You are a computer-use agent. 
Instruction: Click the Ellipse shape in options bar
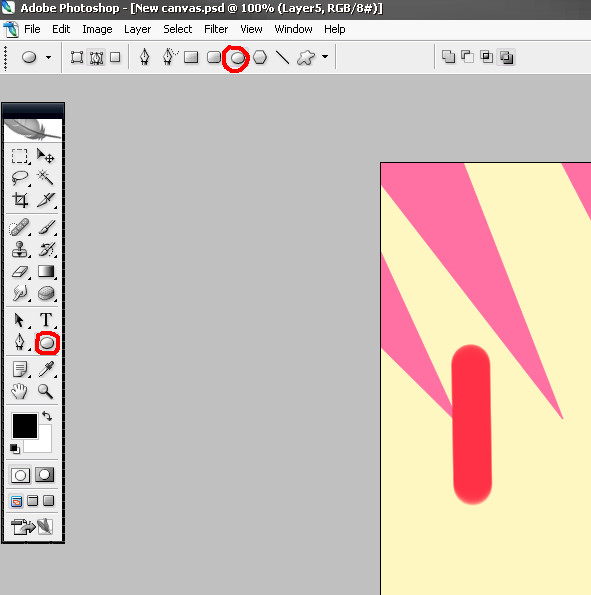[x=237, y=58]
